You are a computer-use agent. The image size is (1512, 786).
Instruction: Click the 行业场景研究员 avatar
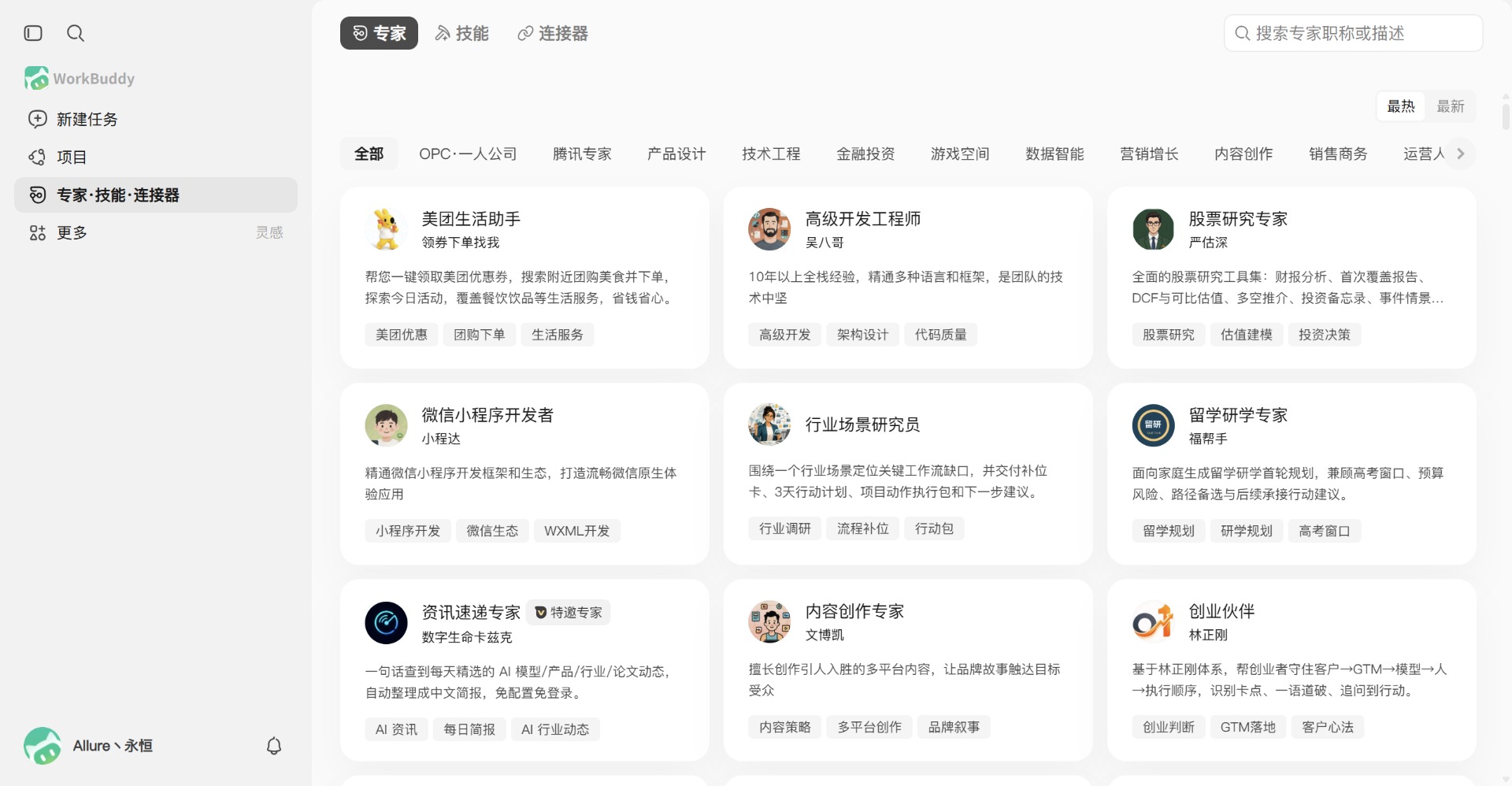(x=769, y=425)
